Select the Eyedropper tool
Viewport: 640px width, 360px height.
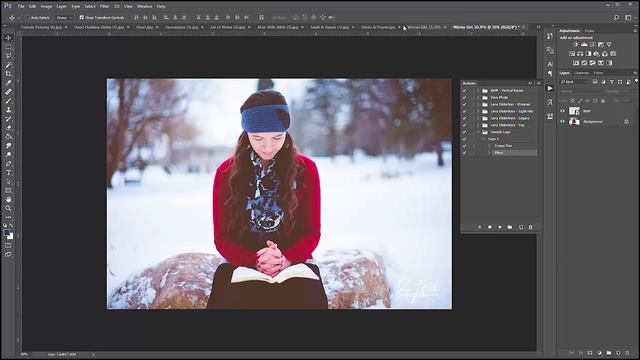point(8,83)
